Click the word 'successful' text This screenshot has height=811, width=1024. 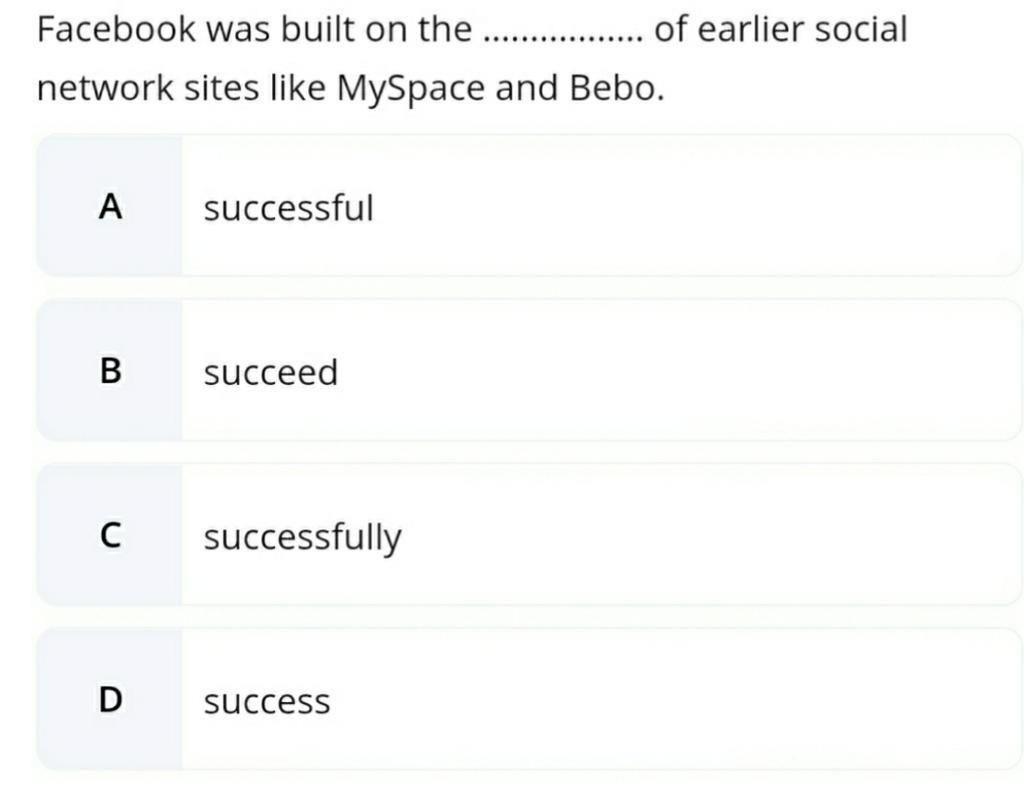289,208
